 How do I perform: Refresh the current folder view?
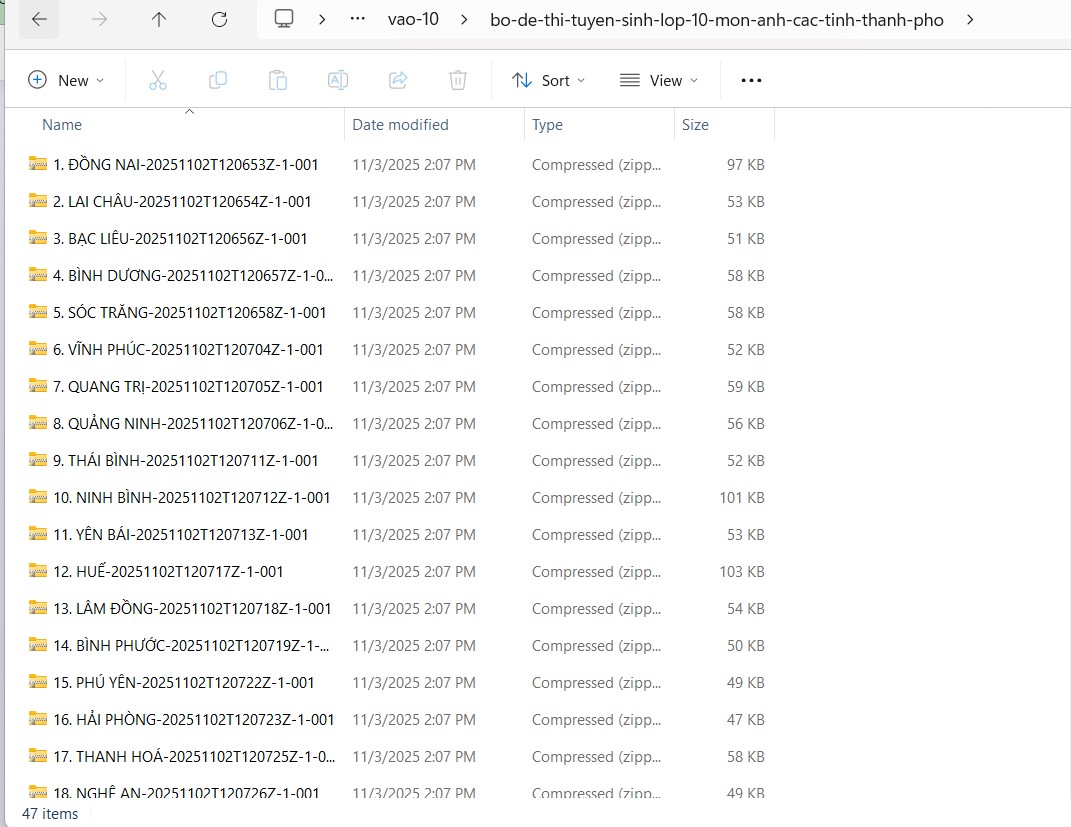(219, 20)
